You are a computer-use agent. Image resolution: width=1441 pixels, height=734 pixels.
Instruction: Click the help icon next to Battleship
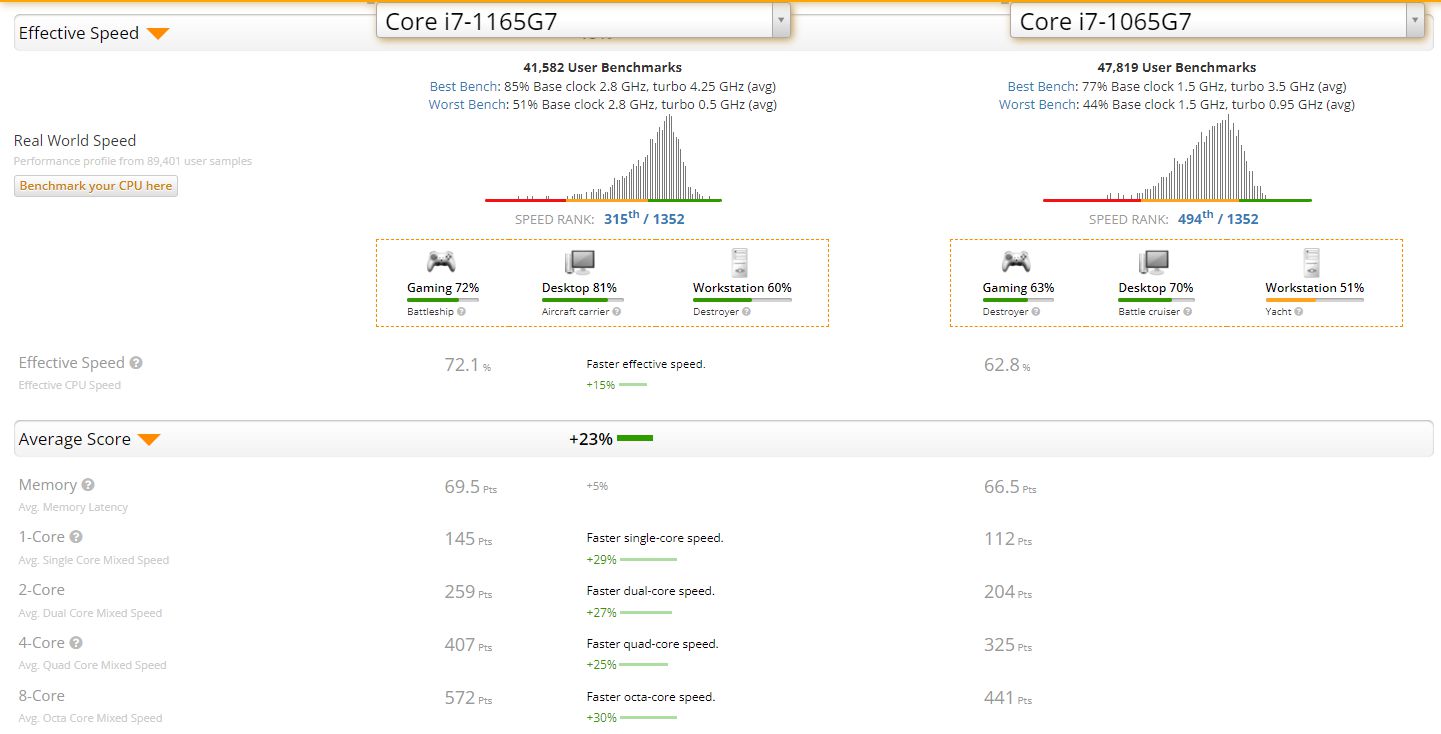461,312
